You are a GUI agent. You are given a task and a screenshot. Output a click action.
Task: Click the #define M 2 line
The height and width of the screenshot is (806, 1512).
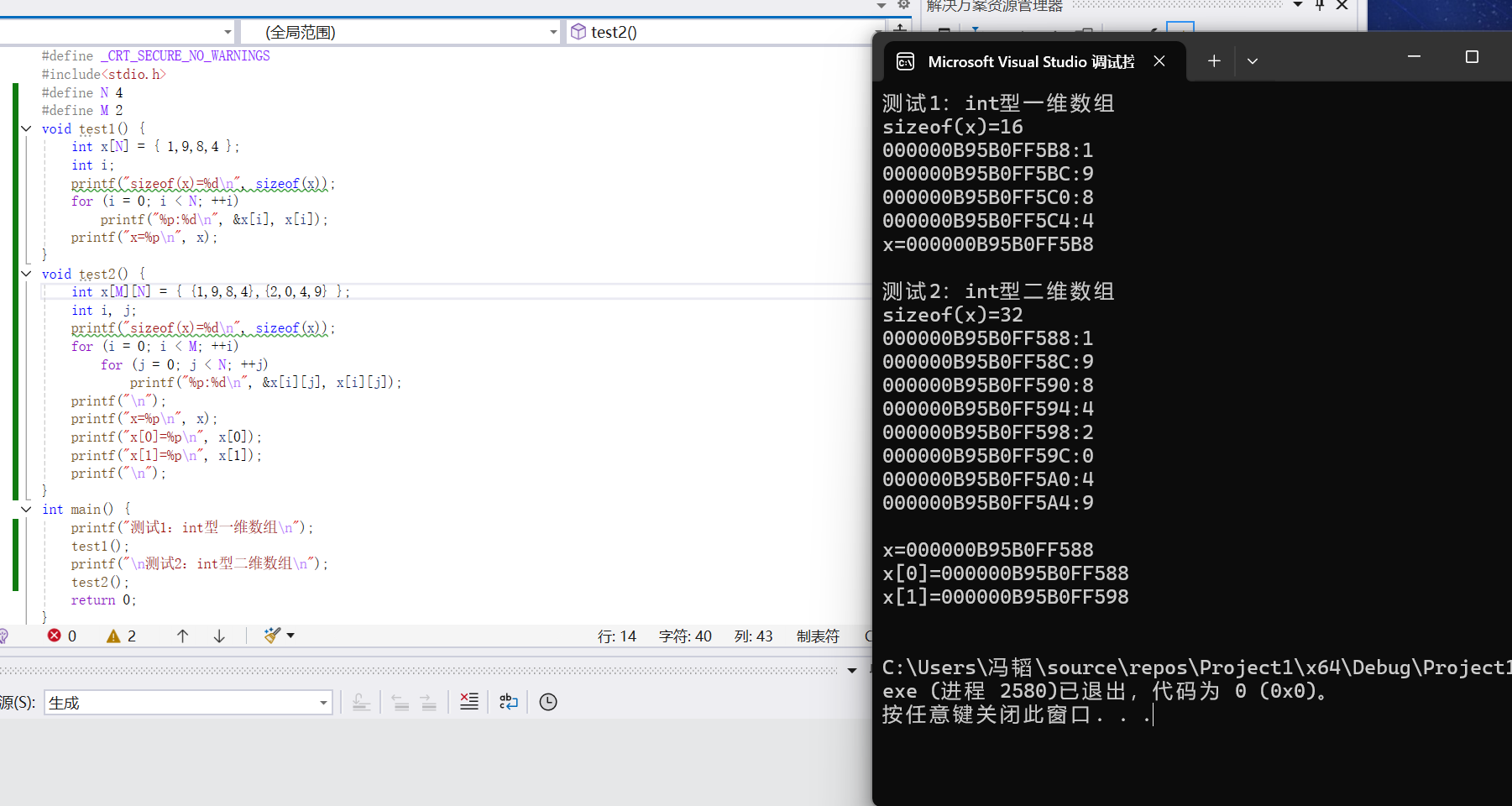[x=82, y=110]
